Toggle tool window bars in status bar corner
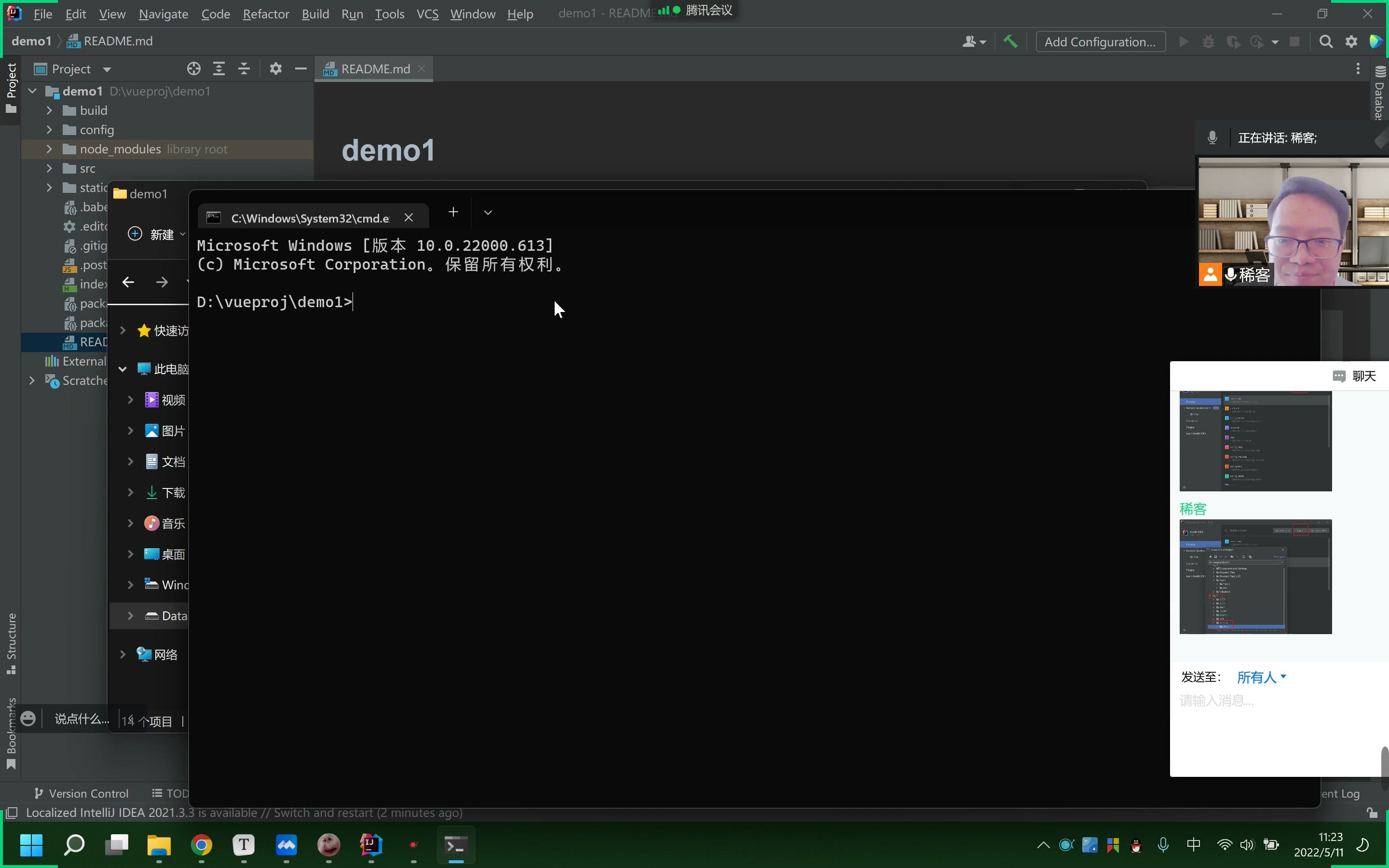This screenshot has width=1389, height=868. pyautogui.click(x=11, y=813)
